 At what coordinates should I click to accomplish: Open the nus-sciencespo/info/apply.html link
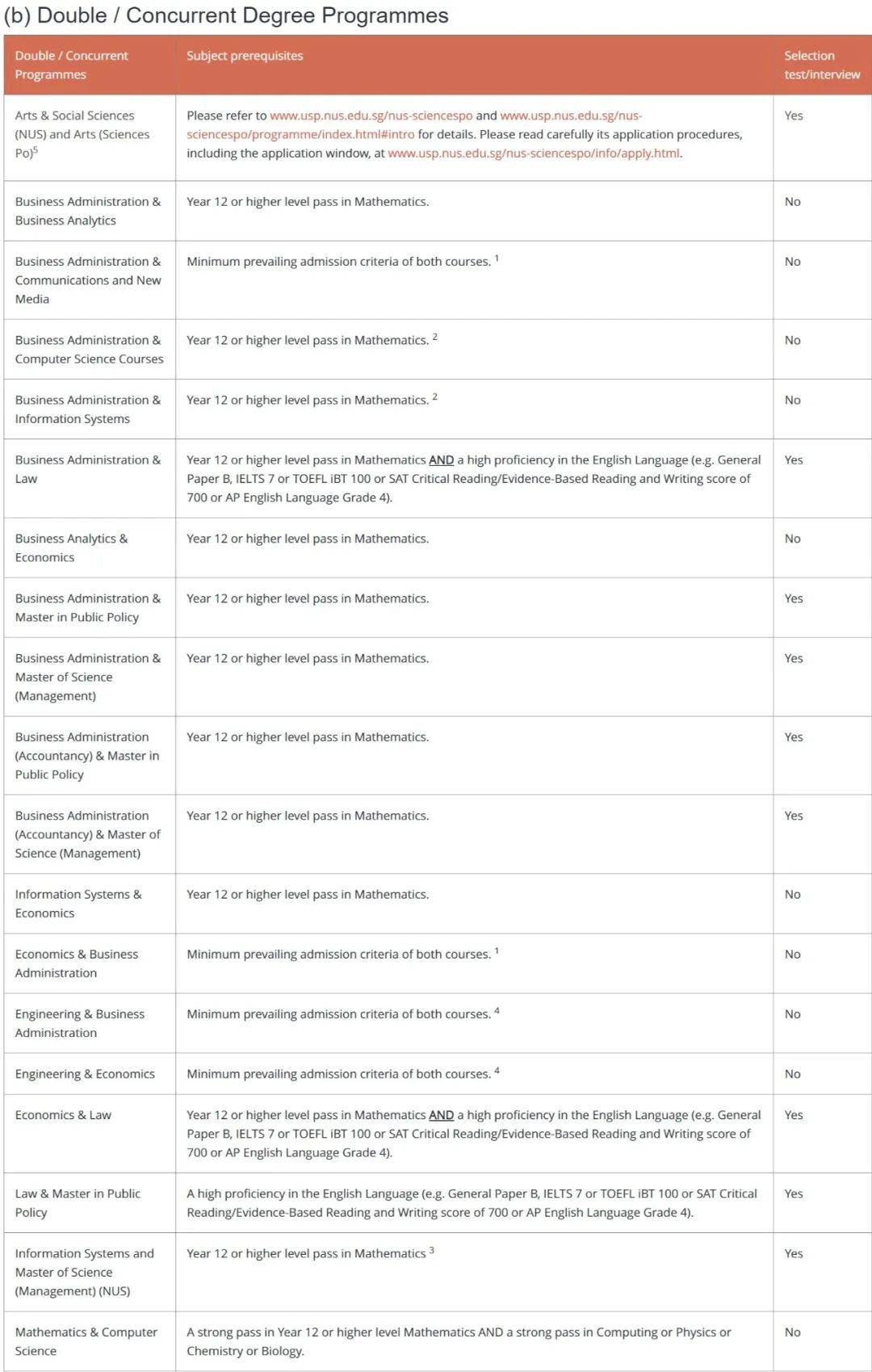click(534, 153)
